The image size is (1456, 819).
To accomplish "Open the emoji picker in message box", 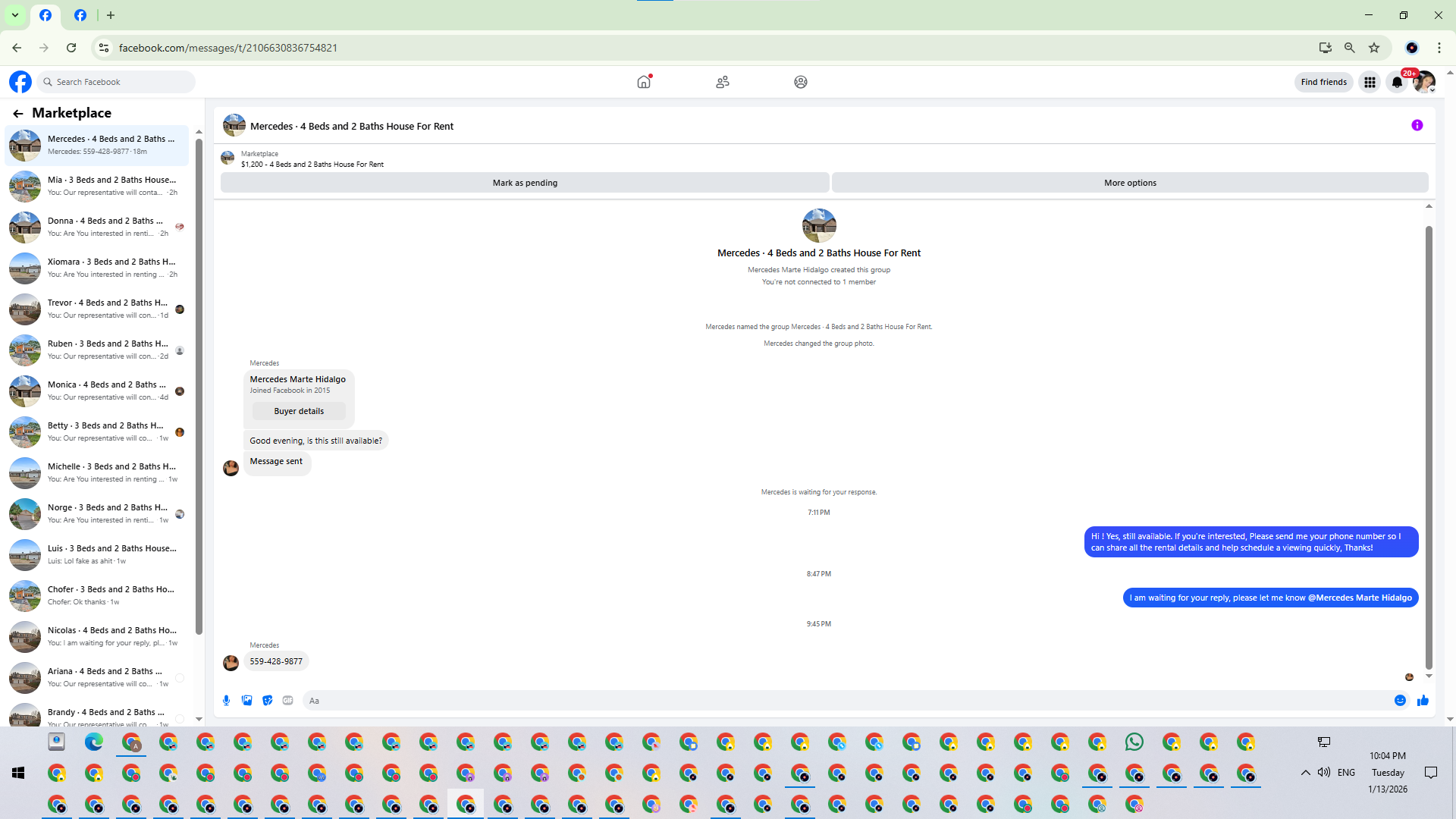I will (x=1400, y=701).
